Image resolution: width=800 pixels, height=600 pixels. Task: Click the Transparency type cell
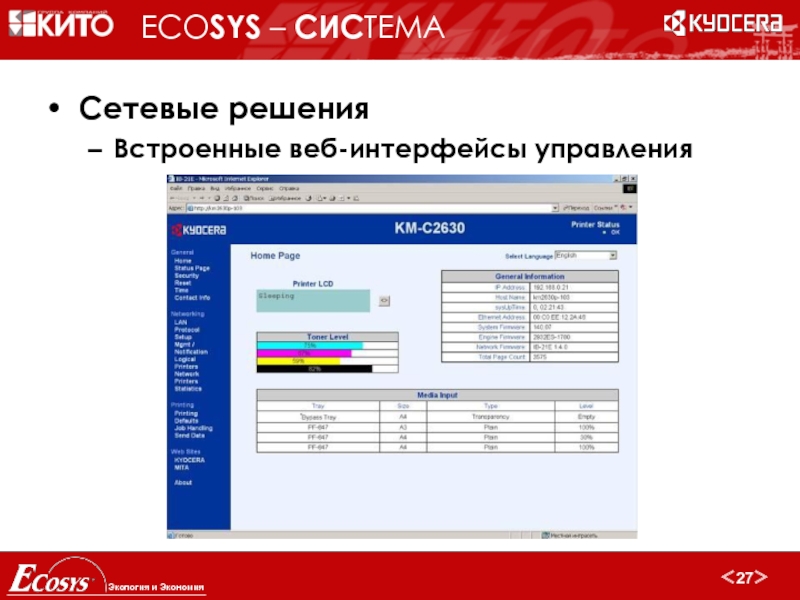pyautogui.click(x=490, y=417)
